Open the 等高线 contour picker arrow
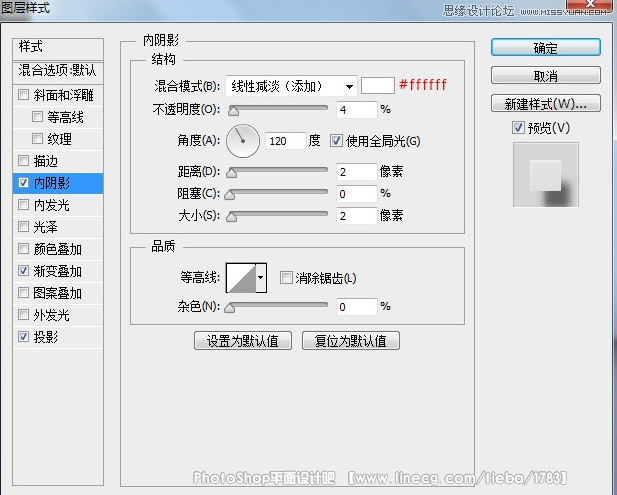 (x=261, y=278)
